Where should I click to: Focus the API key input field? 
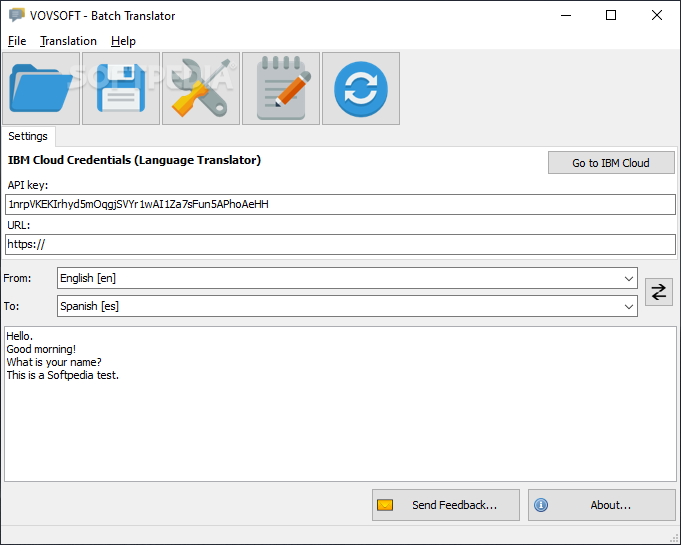[x=340, y=205]
